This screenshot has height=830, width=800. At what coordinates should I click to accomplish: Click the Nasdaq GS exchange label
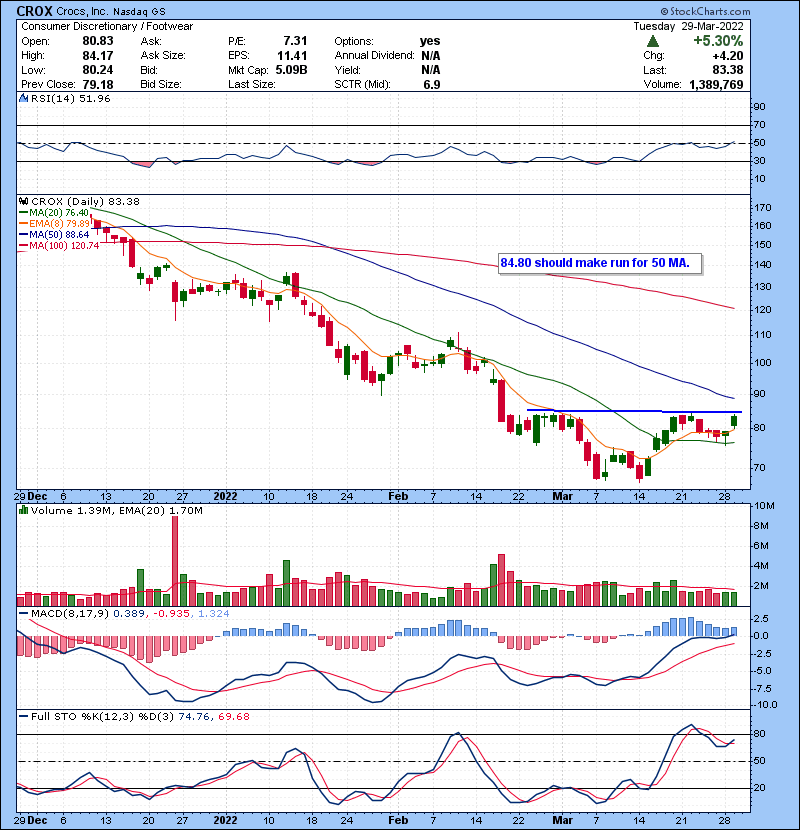pos(139,12)
